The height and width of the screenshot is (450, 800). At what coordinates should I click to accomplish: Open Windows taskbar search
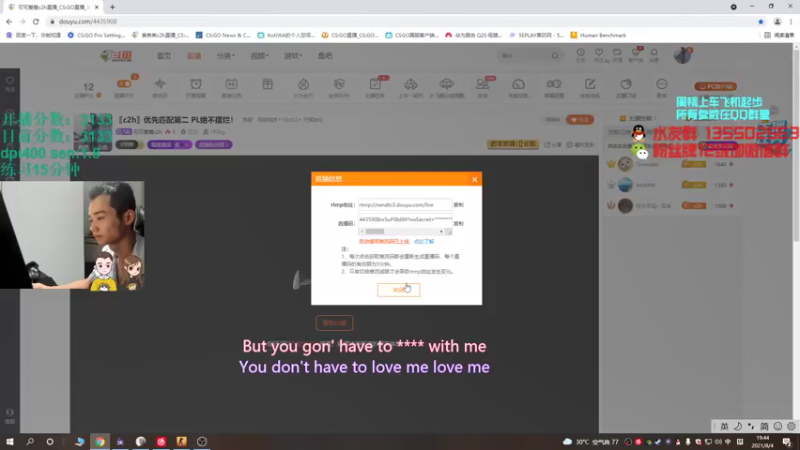click(30, 441)
